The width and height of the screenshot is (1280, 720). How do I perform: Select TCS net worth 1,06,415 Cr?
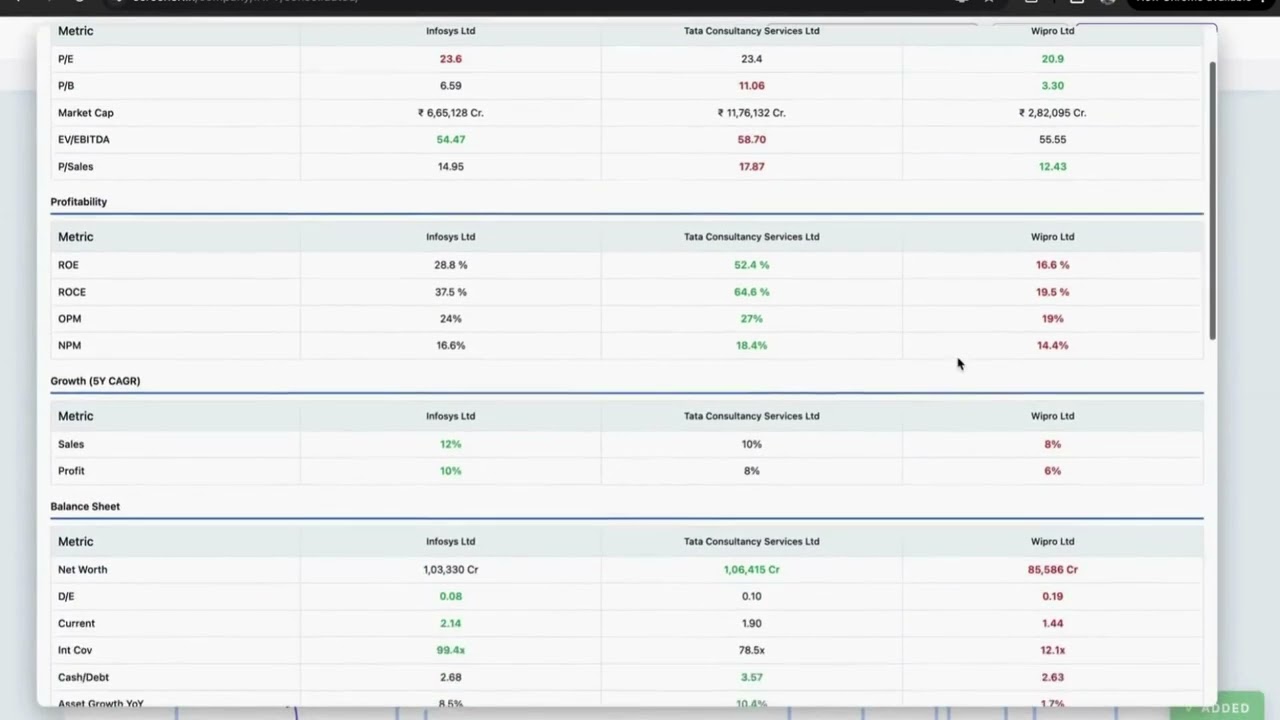tap(752, 570)
